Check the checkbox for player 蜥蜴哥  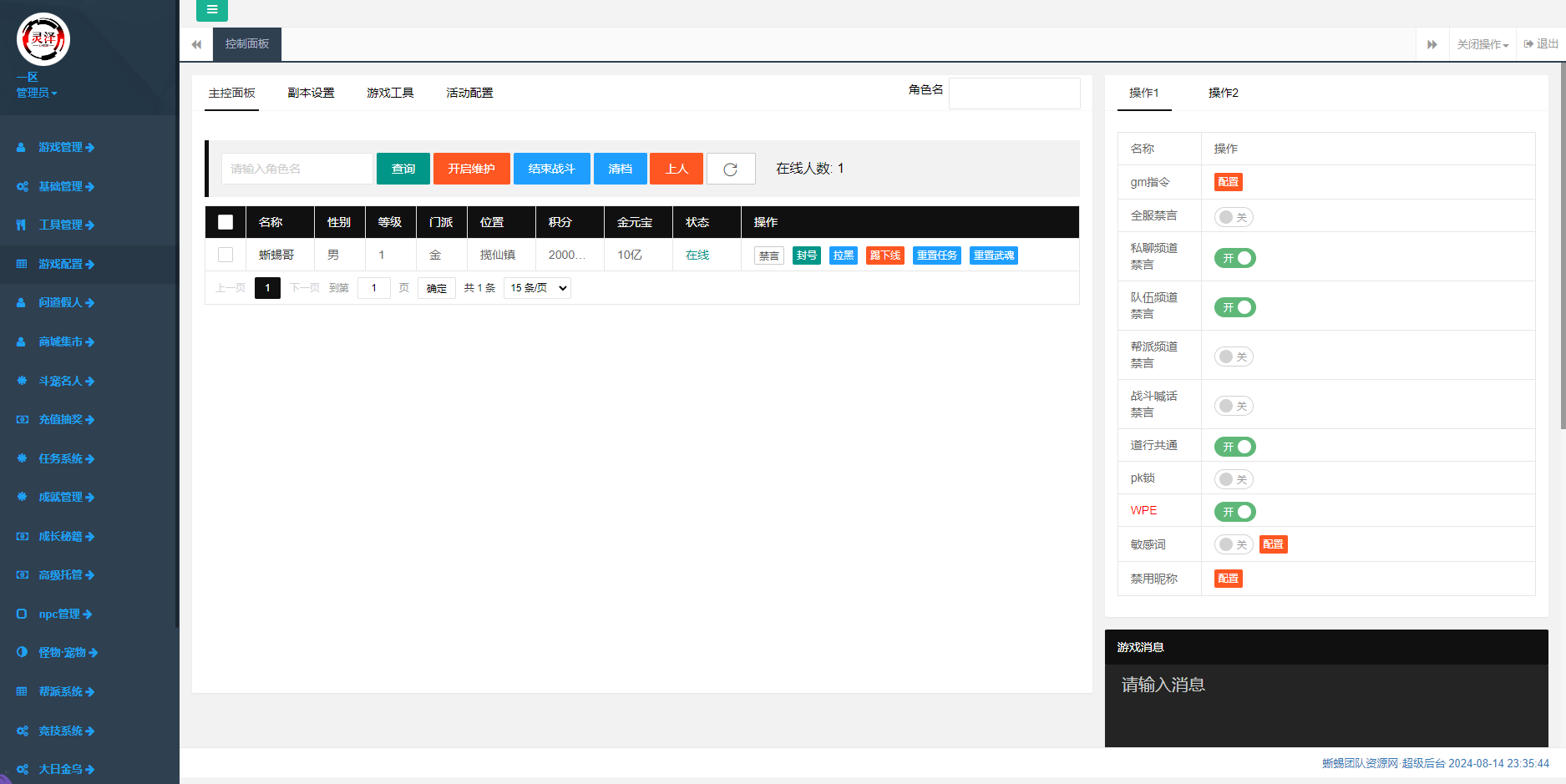pyautogui.click(x=226, y=255)
